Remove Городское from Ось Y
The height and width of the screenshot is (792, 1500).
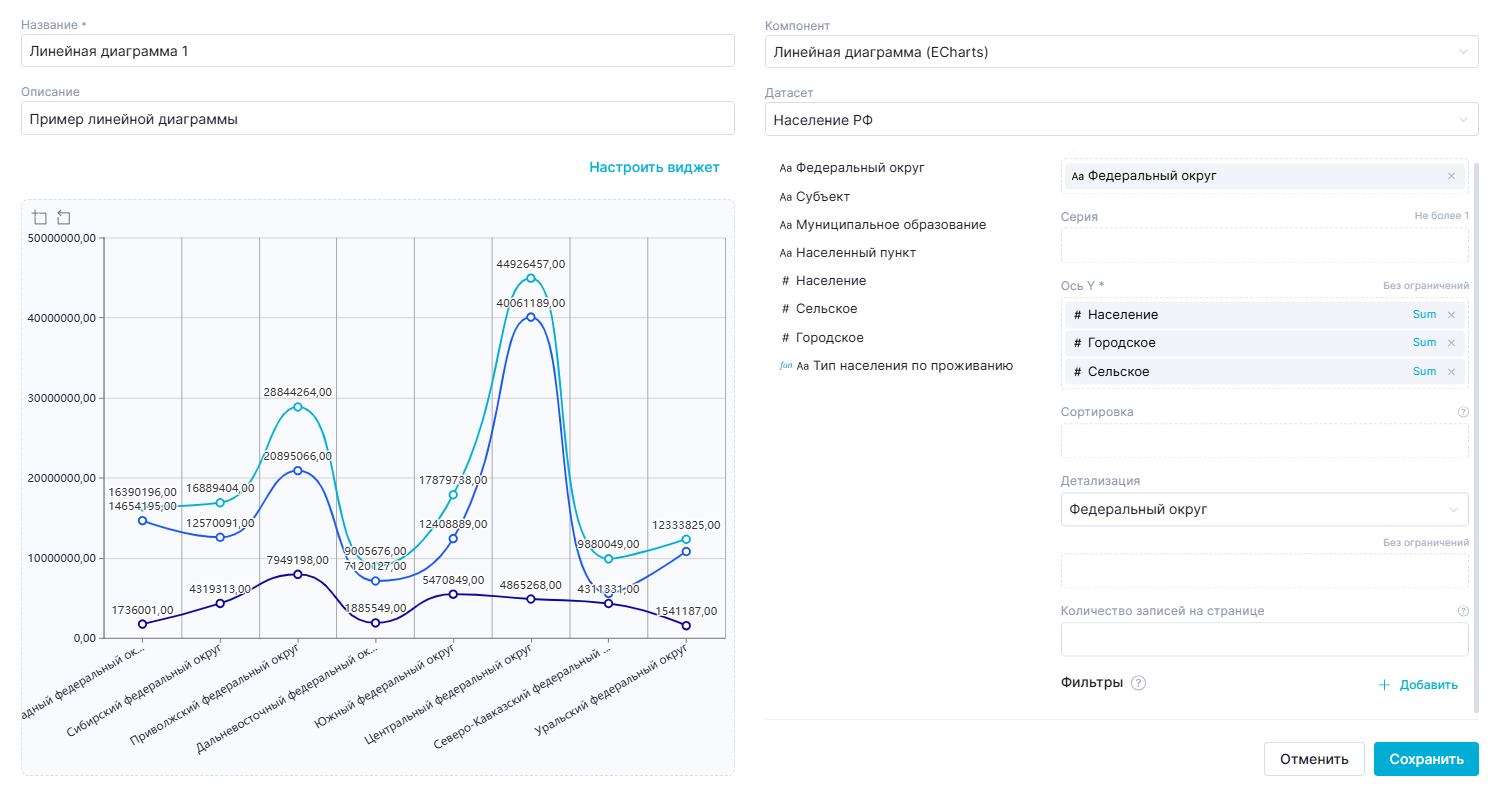(x=1451, y=343)
